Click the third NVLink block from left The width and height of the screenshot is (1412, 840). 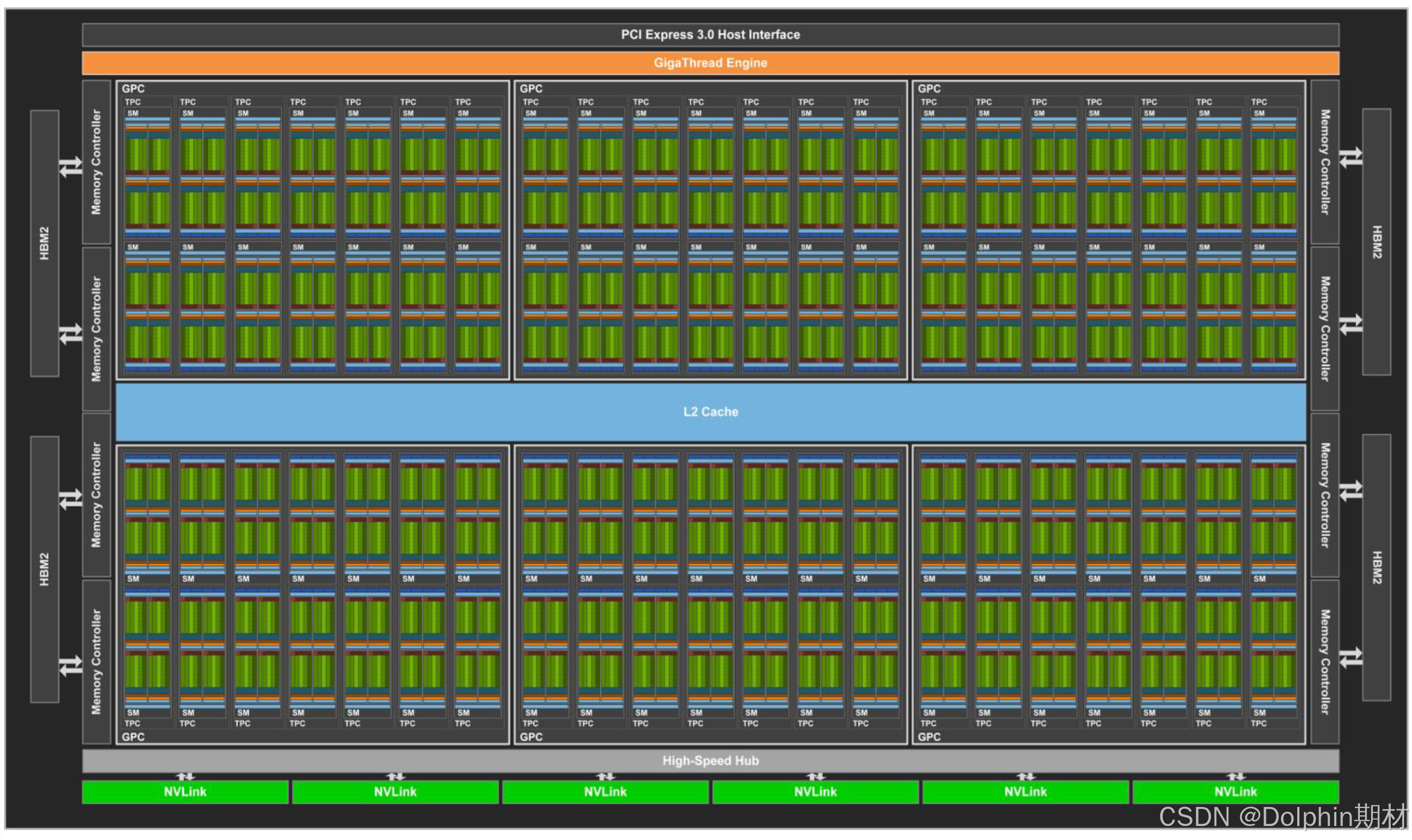[605, 791]
